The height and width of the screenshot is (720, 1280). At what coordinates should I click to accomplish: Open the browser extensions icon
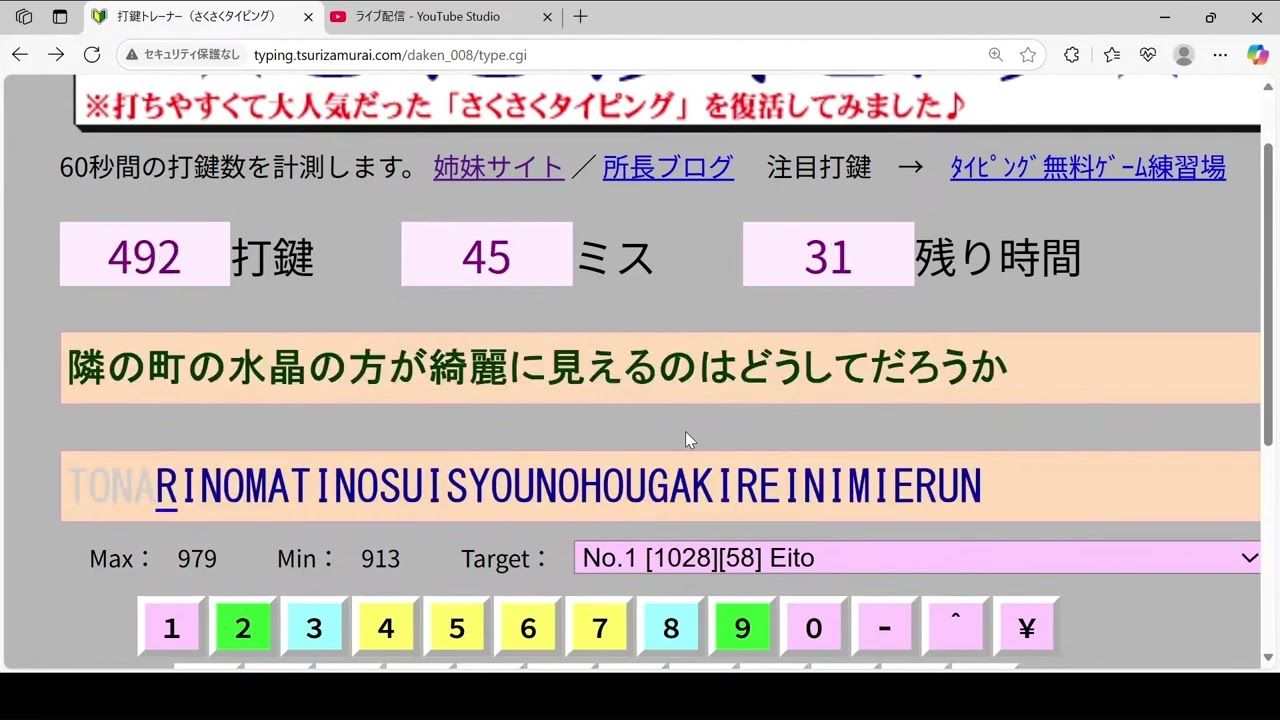click(x=1072, y=55)
